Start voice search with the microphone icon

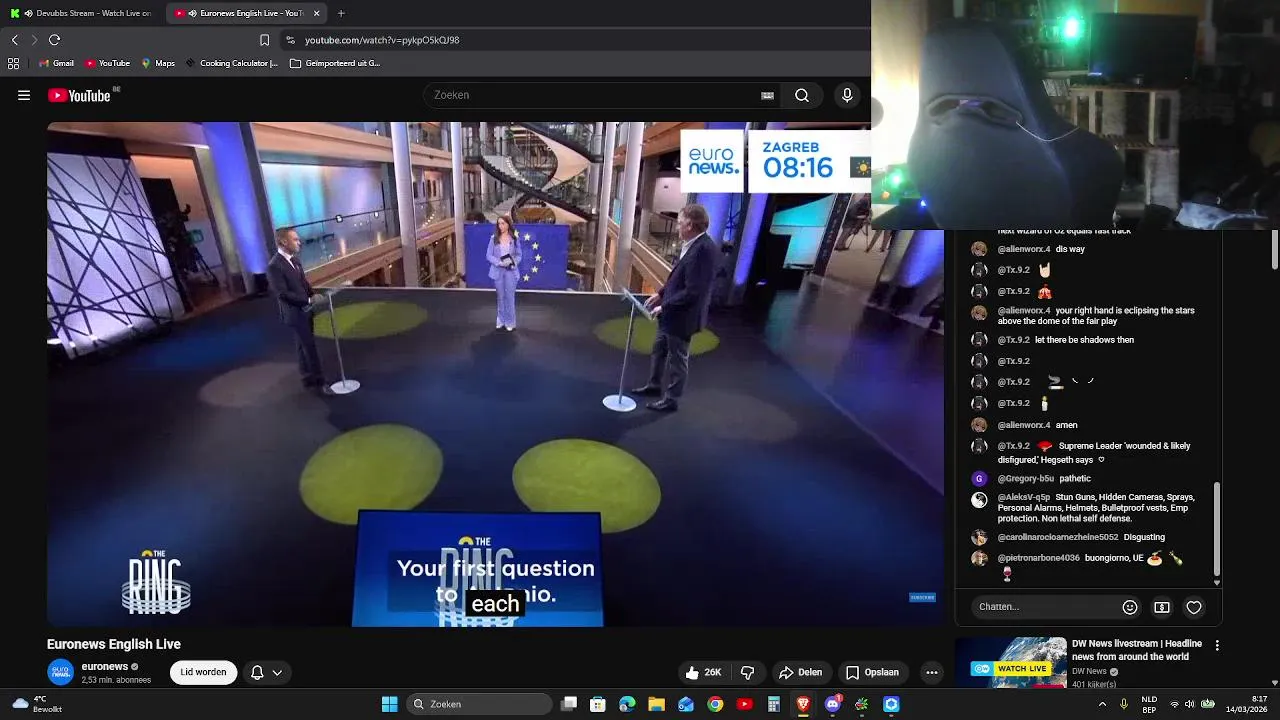click(x=847, y=95)
